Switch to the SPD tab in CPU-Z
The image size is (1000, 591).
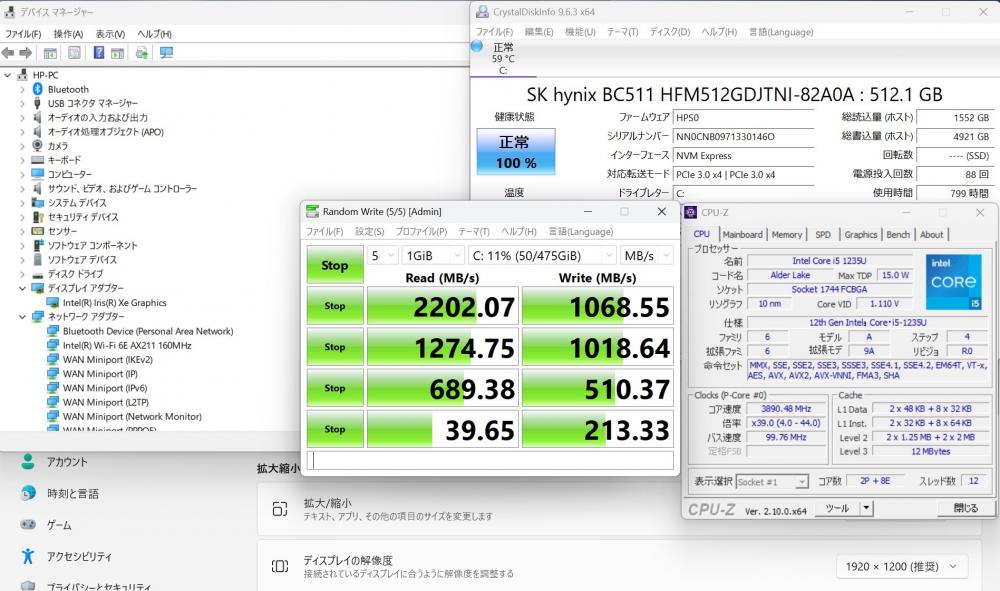823,235
